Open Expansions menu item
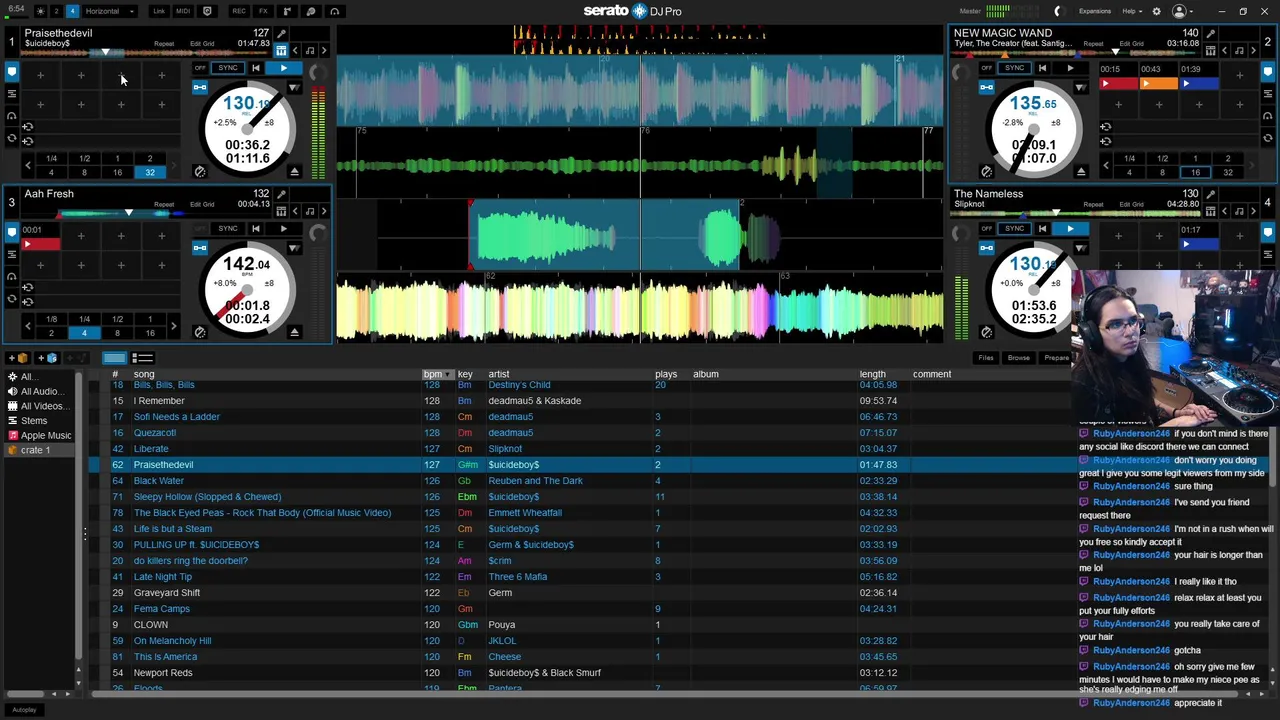This screenshot has width=1280, height=720. (x=1094, y=11)
